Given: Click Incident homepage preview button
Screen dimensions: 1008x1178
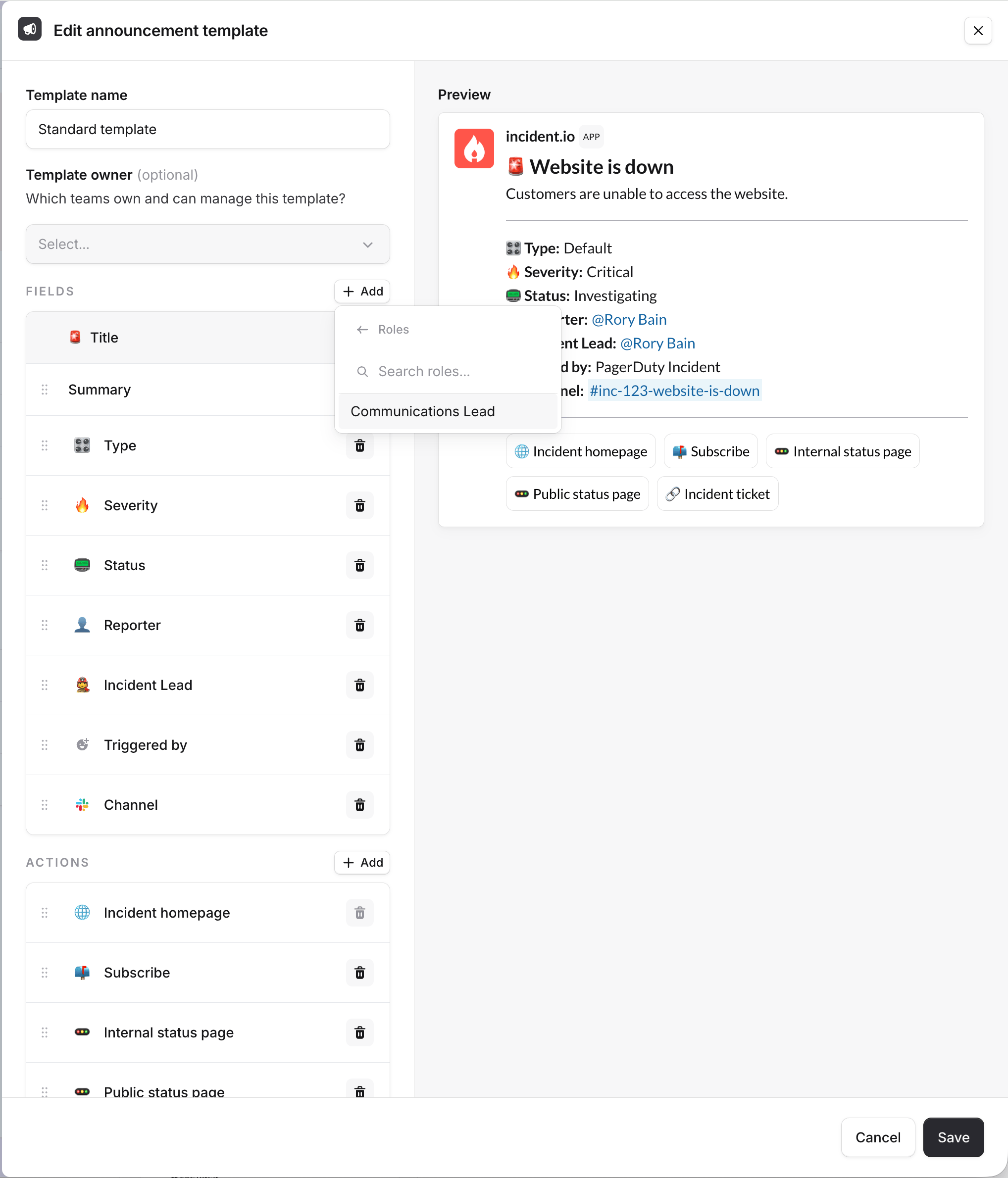Looking at the screenshot, I should [580, 451].
